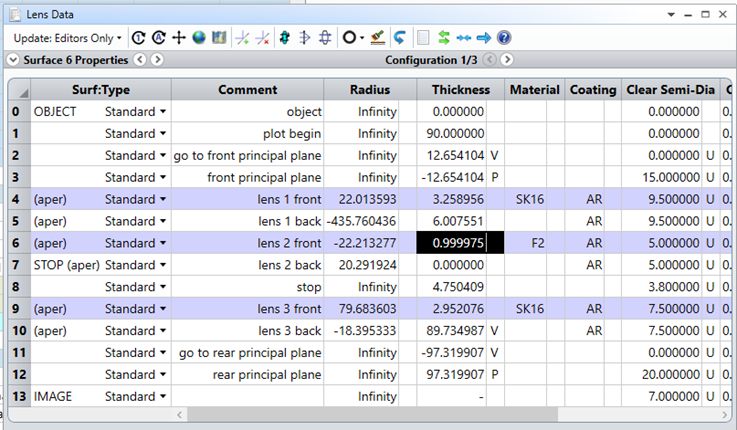Click the scroll left arrow of horizontal scrollbar
737x430 pixels.
(179, 414)
